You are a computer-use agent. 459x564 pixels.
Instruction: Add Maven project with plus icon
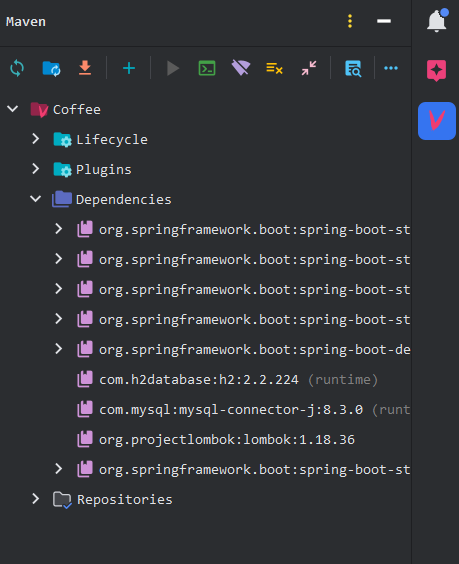pyautogui.click(x=129, y=68)
